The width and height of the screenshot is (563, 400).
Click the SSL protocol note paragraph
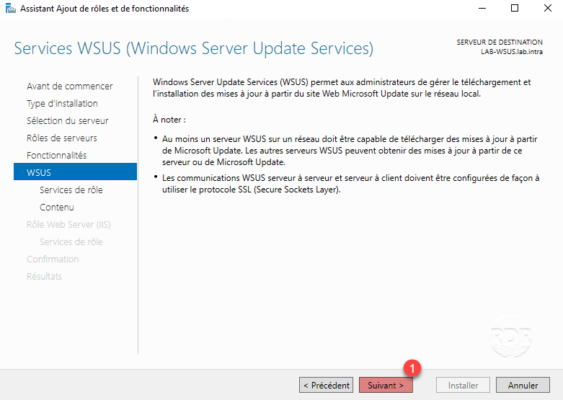pos(350,183)
